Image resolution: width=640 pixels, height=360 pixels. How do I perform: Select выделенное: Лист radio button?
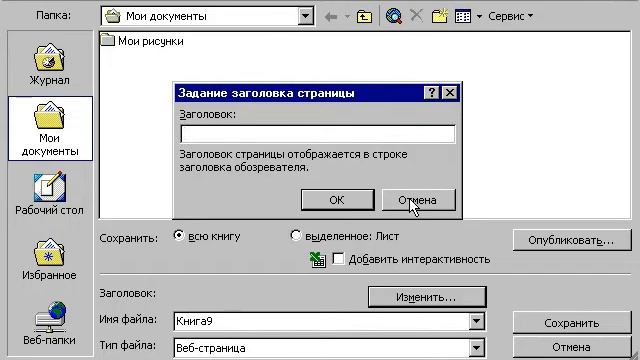pyautogui.click(x=296, y=235)
